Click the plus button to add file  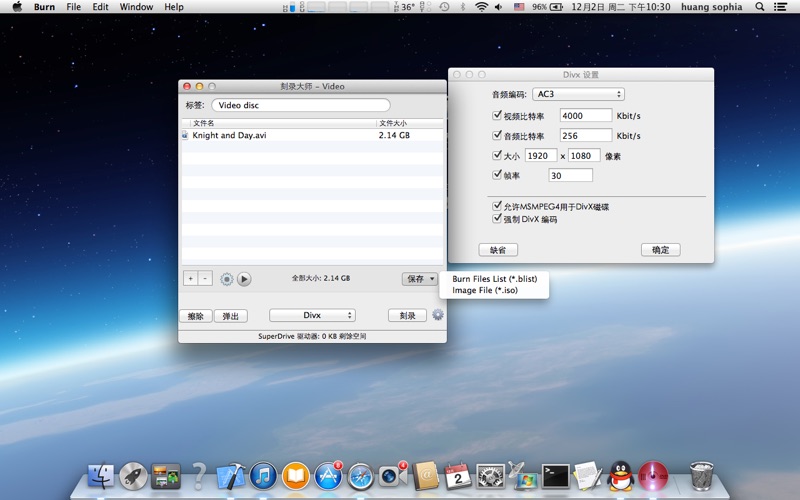pyautogui.click(x=190, y=279)
